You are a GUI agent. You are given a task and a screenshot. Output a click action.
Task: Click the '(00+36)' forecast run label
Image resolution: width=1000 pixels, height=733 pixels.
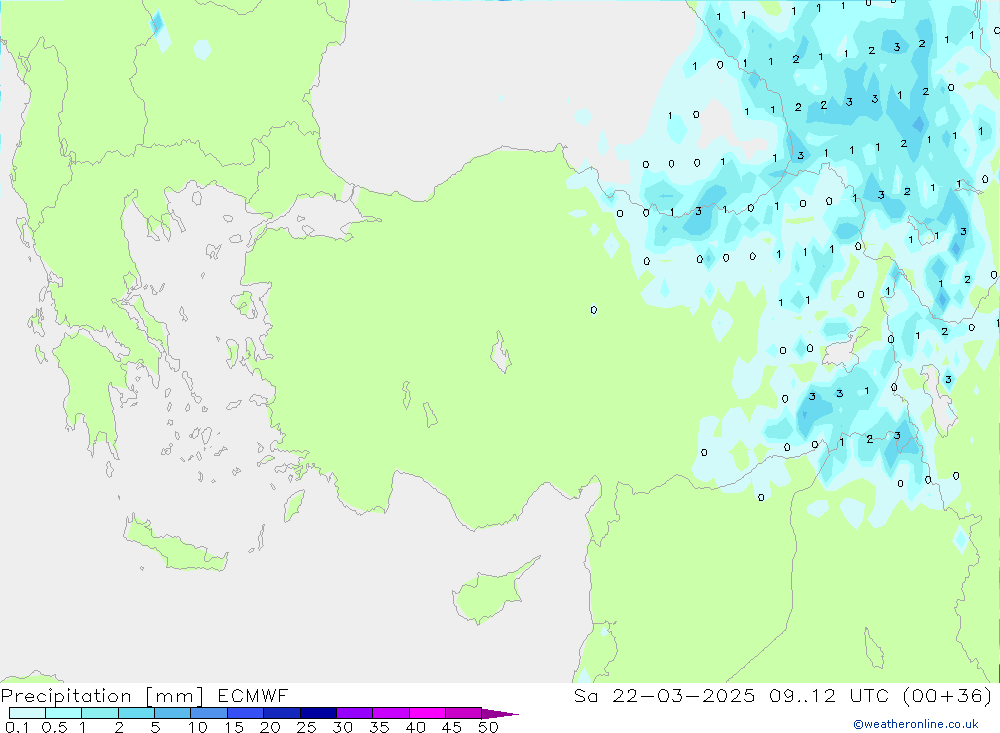(x=948, y=695)
